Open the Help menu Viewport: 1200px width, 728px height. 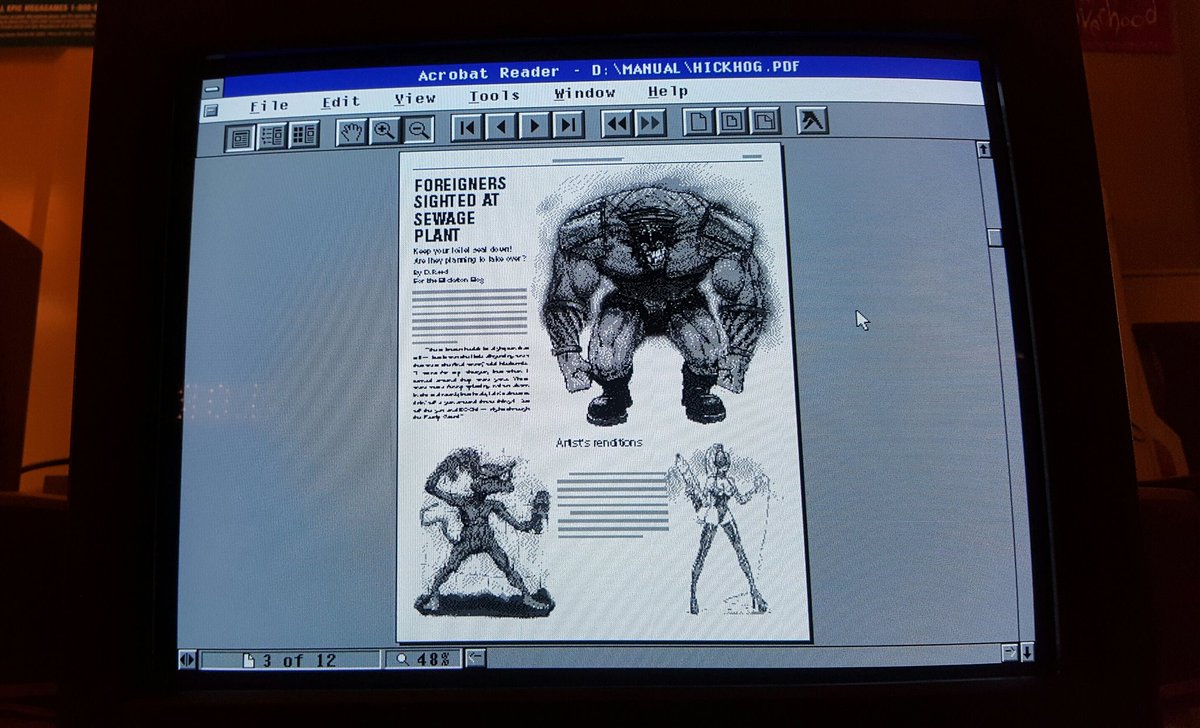(x=667, y=91)
